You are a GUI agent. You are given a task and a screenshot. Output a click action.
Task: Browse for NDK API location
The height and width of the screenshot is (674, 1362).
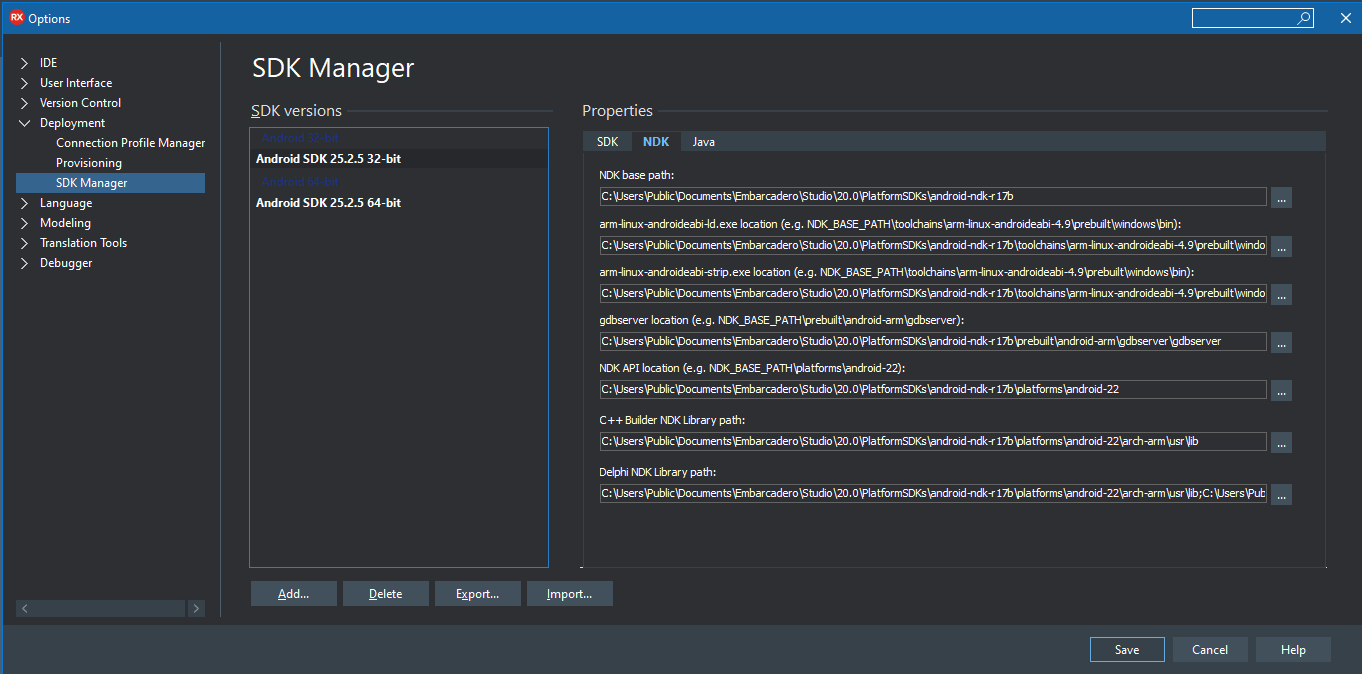click(1282, 390)
